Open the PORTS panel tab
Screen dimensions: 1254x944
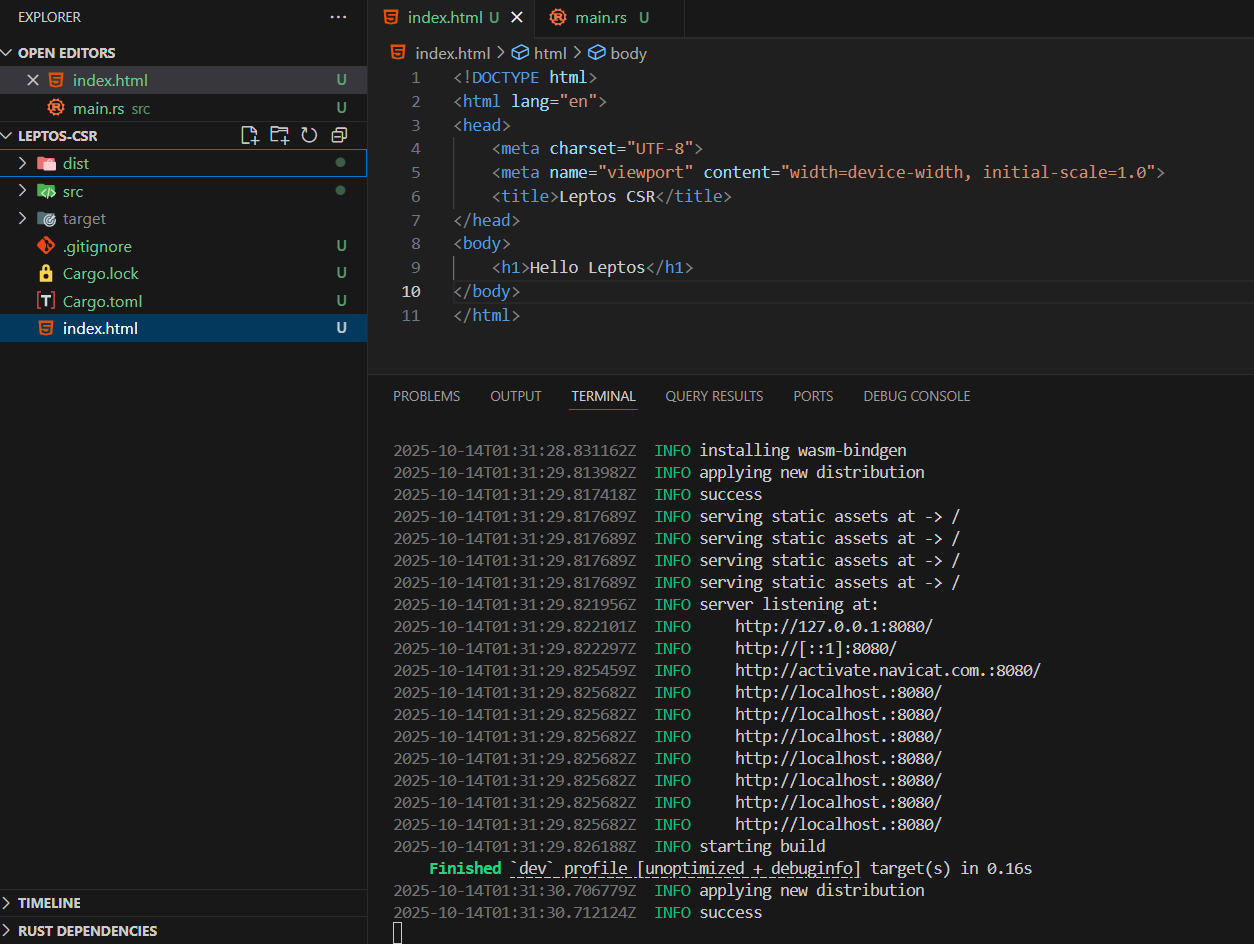click(813, 396)
